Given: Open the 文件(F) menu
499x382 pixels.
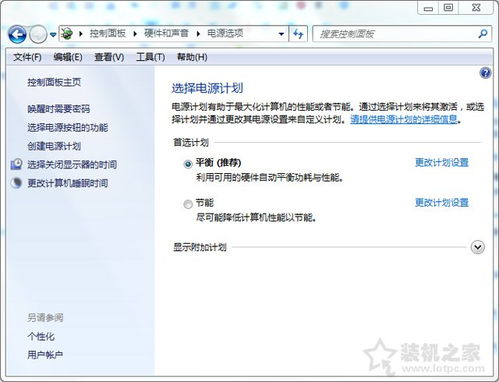Looking at the screenshot, I should coord(27,57).
